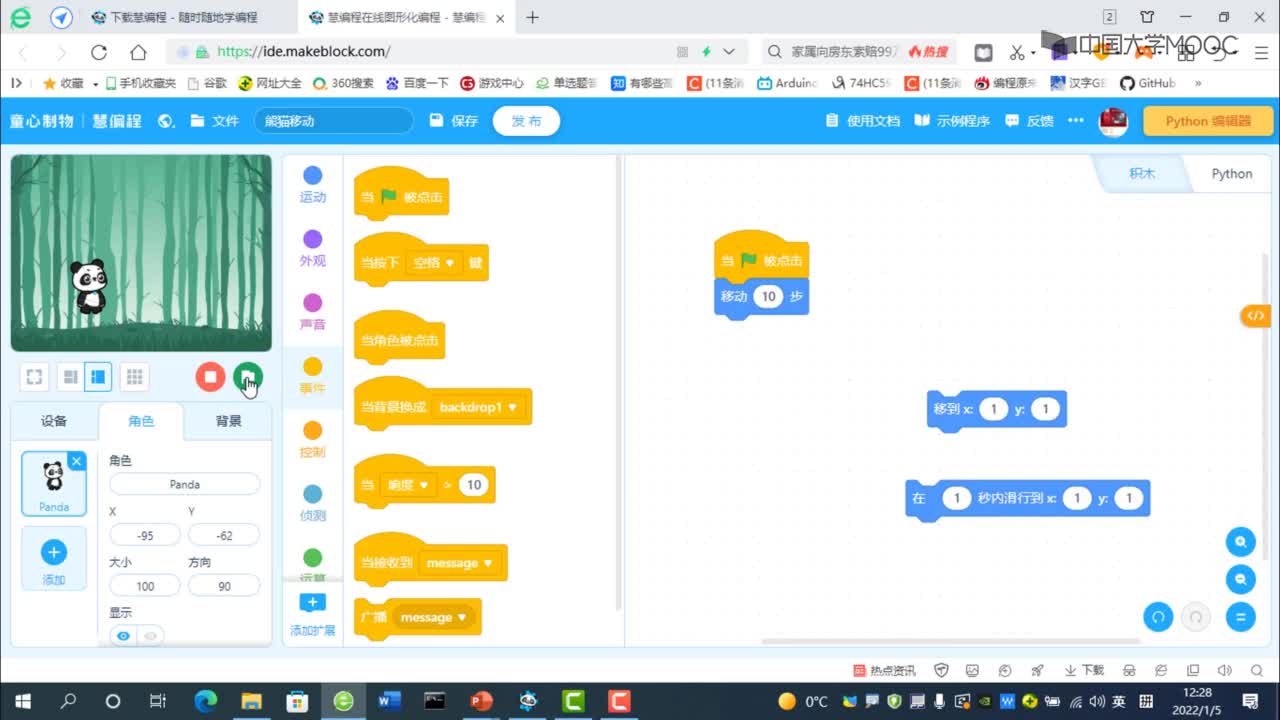Open Word from the taskbar
Image resolution: width=1280 pixels, height=720 pixels.
tap(390, 701)
